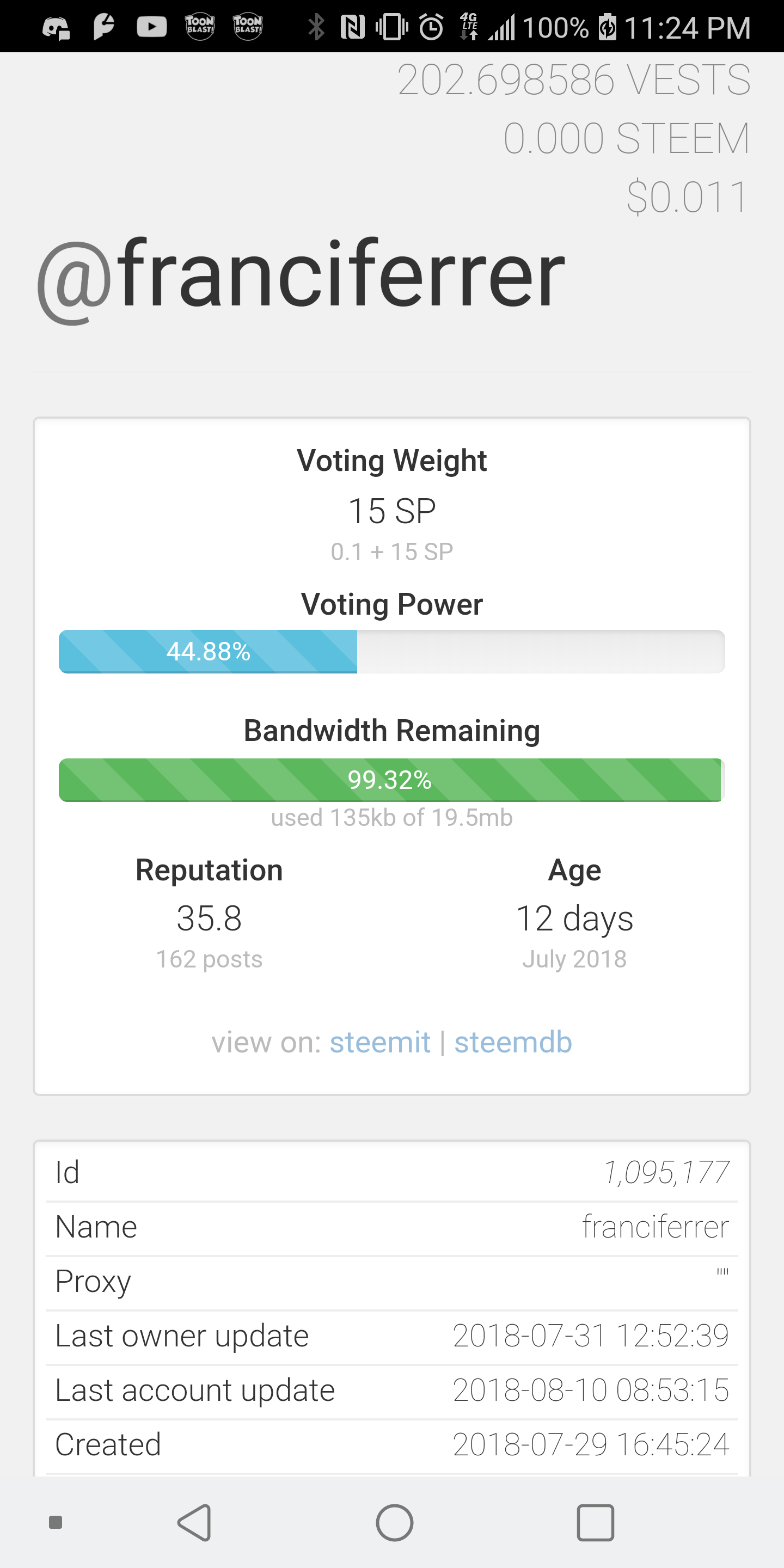The image size is (784, 1568).
Task: Tap the Created date row
Action: click(391, 1444)
